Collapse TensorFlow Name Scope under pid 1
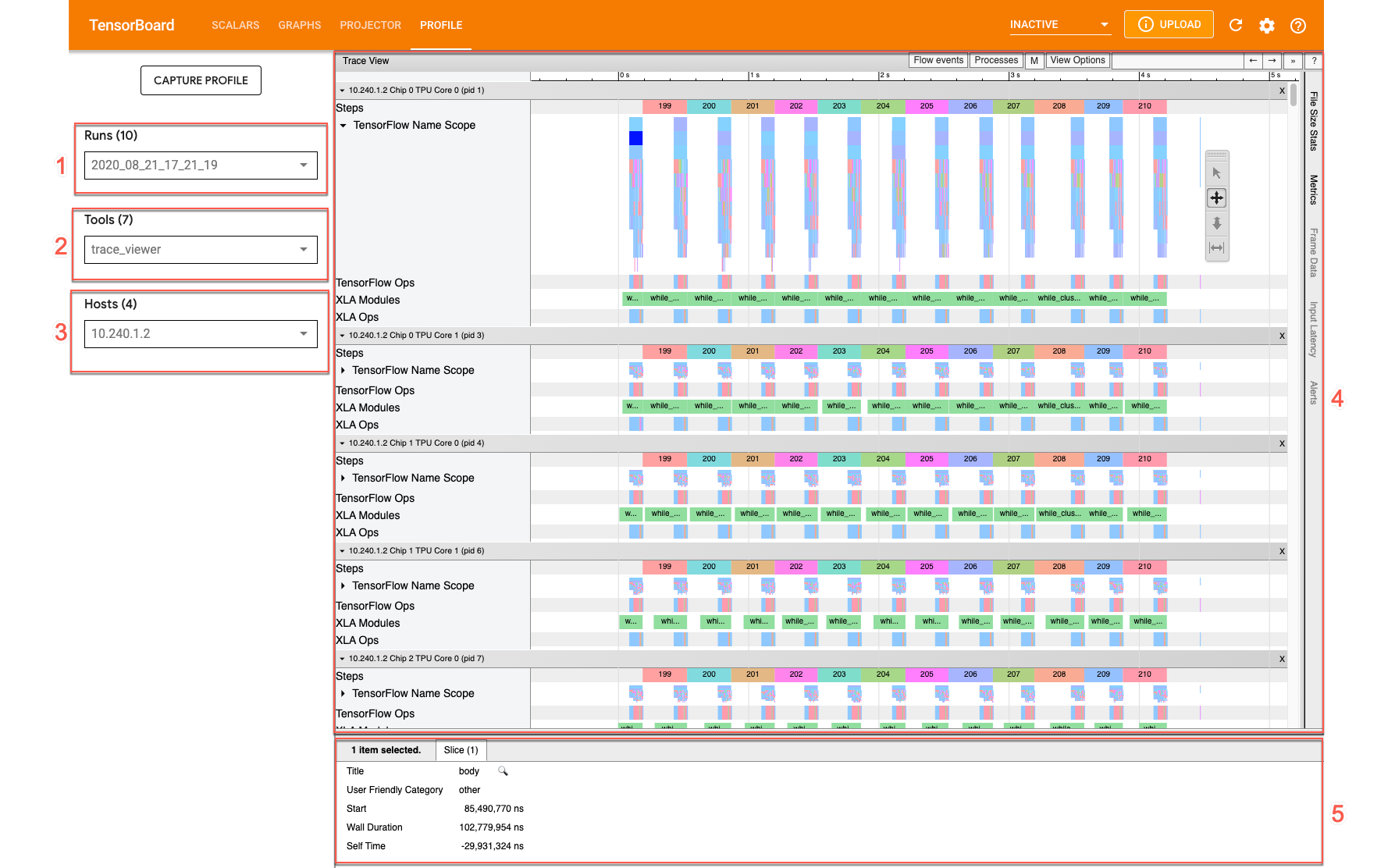This screenshot has height=868, width=1395. click(343, 125)
